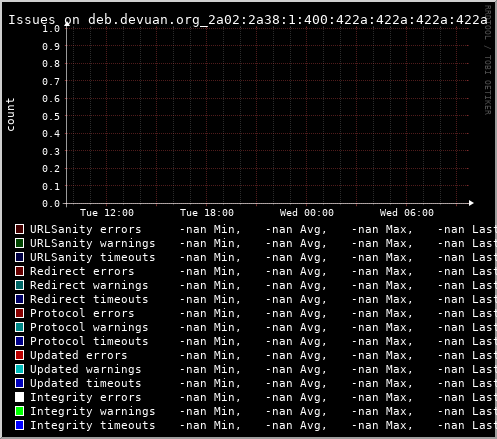
Task: Click the Tue 12:00 time axis label
Action: 107,213
